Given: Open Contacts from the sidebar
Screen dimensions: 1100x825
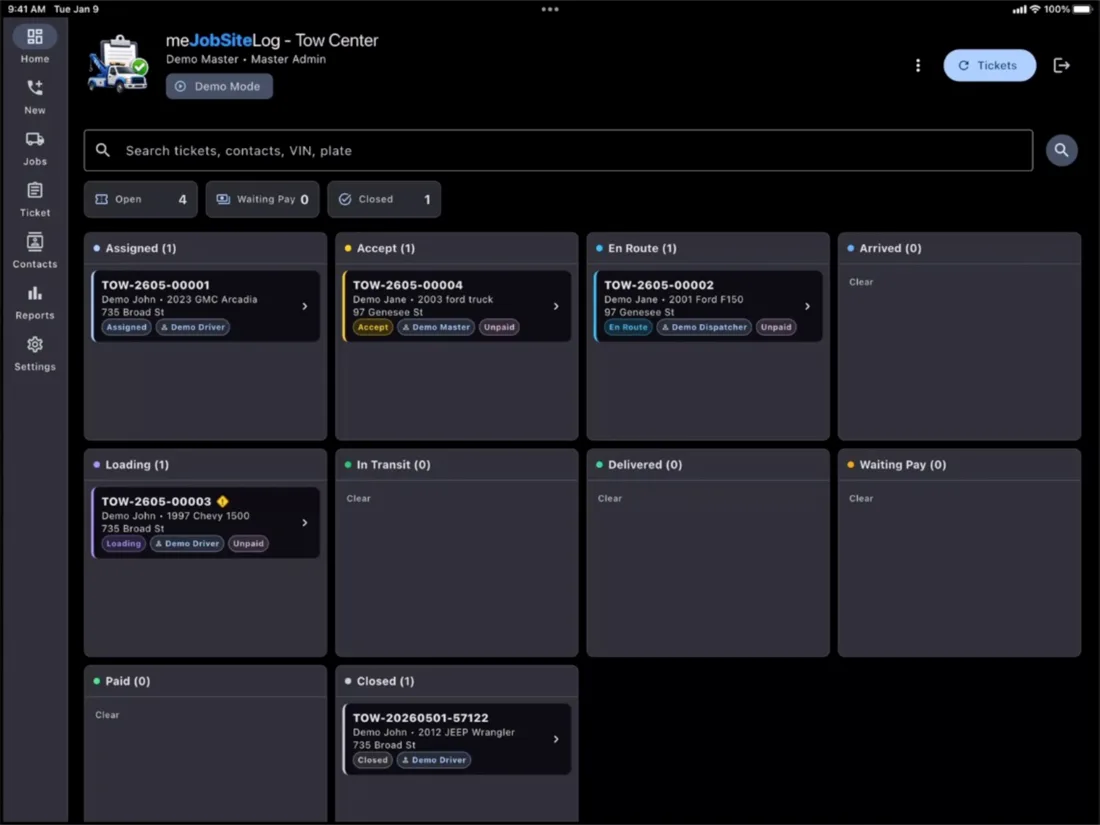Looking at the screenshot, I should tap(34, 242).
